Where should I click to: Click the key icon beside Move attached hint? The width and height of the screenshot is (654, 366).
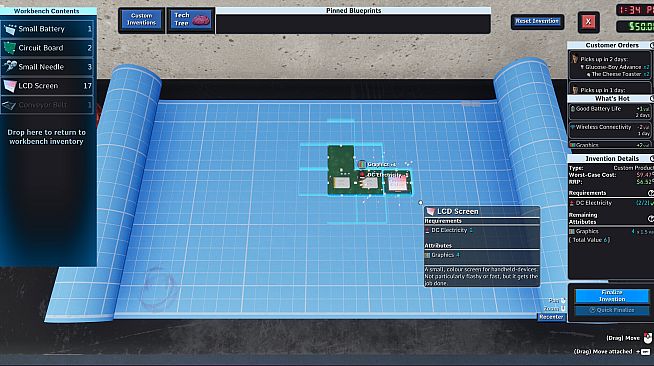tap(646, 352)
